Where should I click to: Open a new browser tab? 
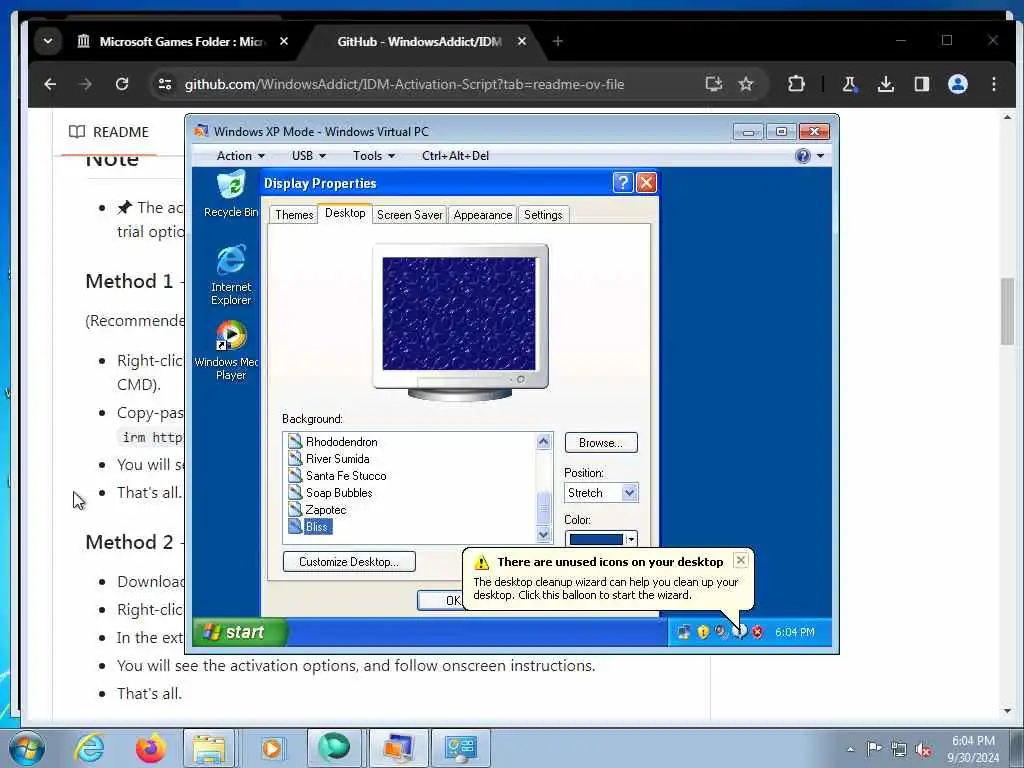point(557,41)
